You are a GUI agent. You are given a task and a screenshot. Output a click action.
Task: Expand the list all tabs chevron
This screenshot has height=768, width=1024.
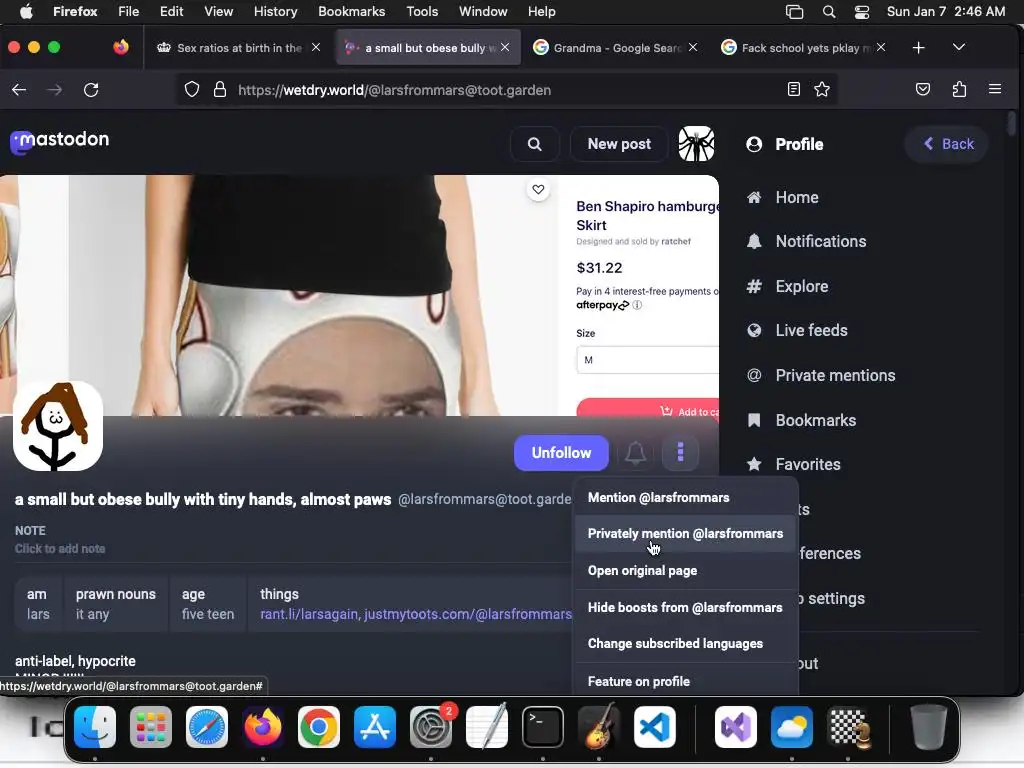959,47
